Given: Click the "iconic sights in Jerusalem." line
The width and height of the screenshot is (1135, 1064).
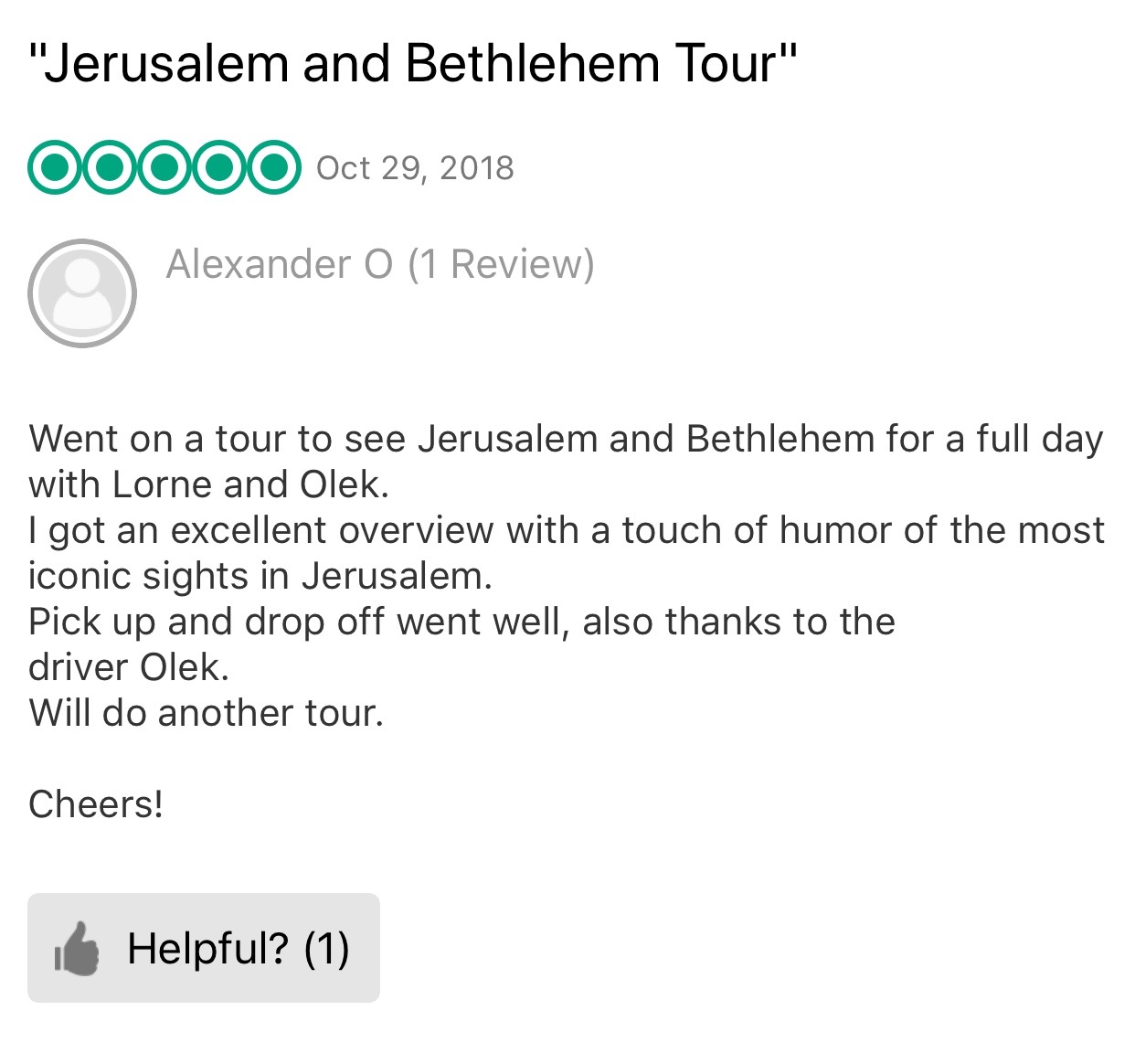Looking at the screenshot, I should coord(260,576).
